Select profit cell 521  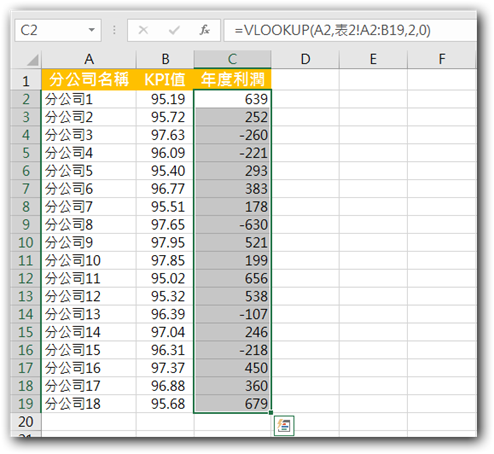[232, 243]
